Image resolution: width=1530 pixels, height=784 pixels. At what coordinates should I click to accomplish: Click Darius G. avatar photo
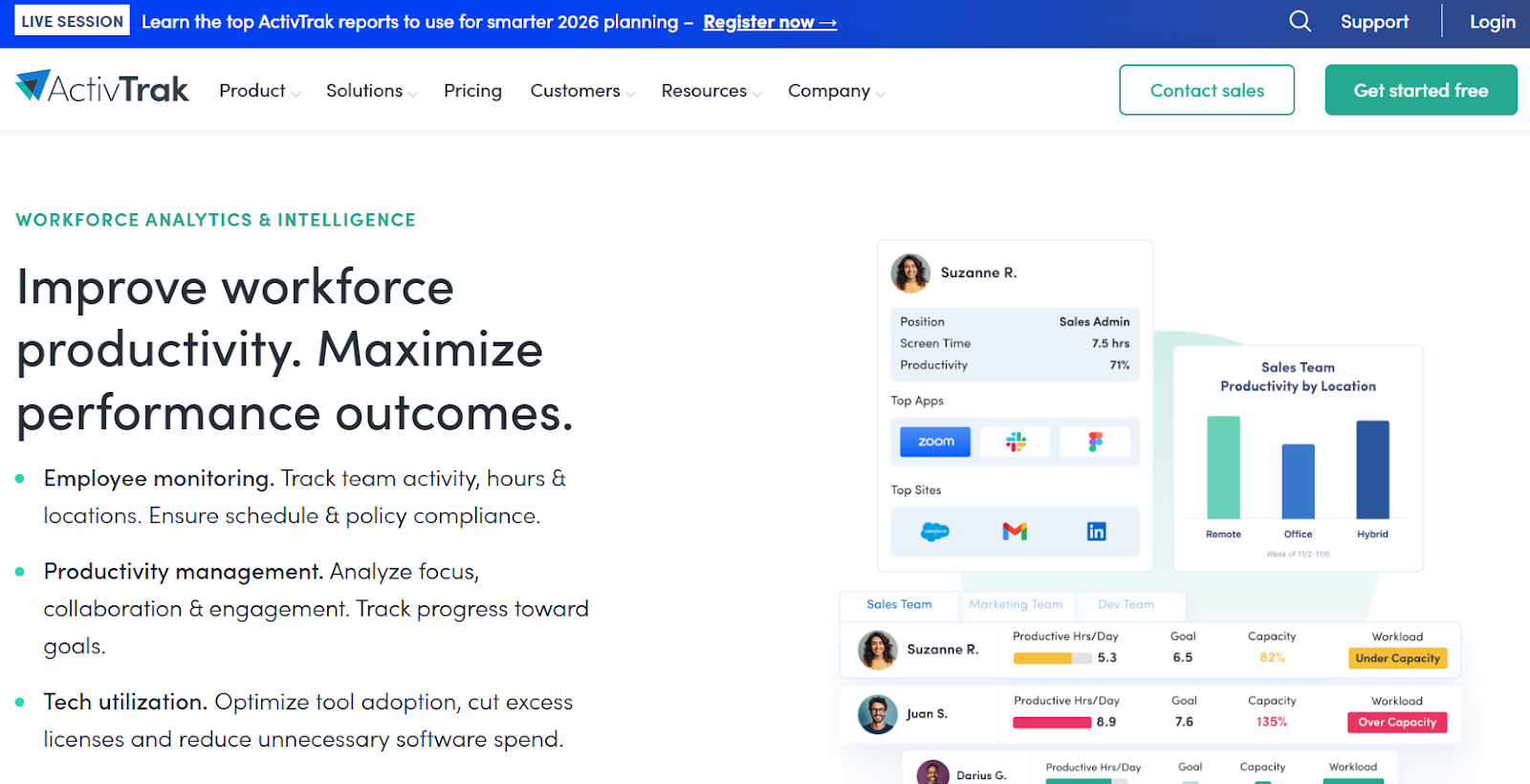pyautogui.click(x=932, y=773)
